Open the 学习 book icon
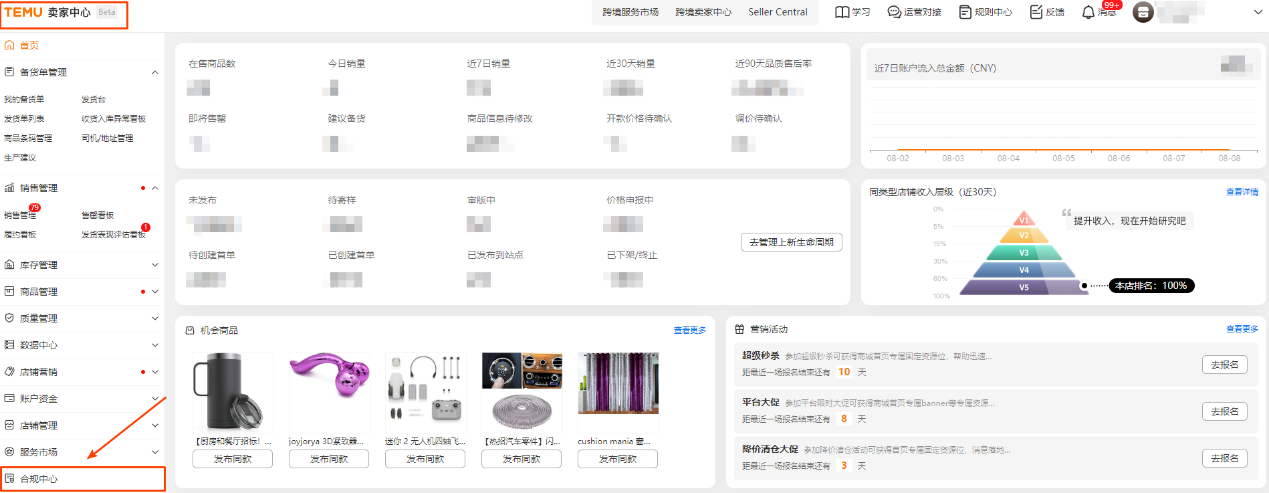The width and height of the screenshot is (1269, 493). (842, 12)
